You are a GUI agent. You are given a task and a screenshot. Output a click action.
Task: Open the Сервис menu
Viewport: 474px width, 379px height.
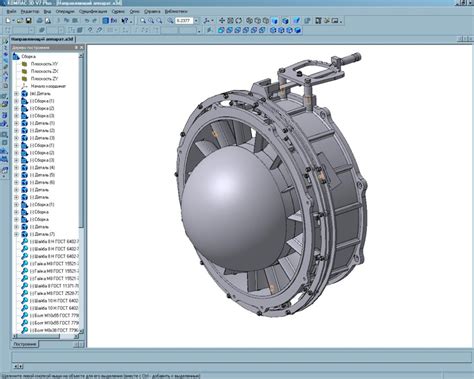click(x=118, y=11)
